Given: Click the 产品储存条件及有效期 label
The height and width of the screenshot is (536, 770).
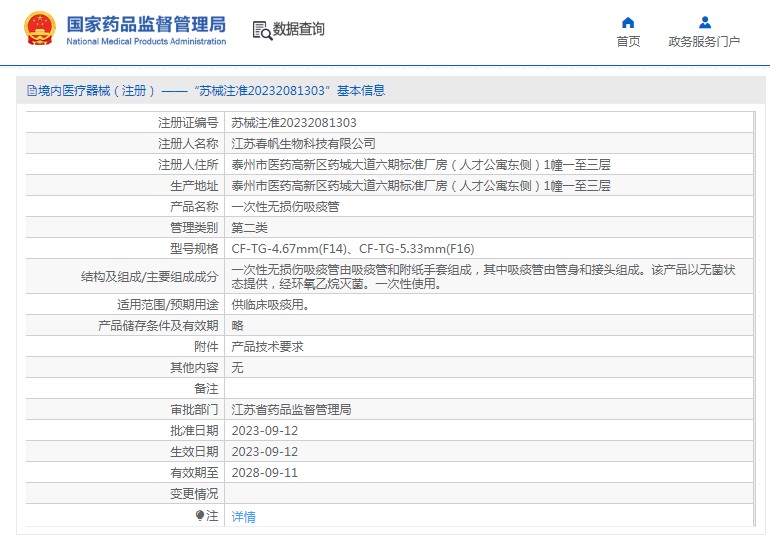Looking at the screenshot, I should point(158,326).
